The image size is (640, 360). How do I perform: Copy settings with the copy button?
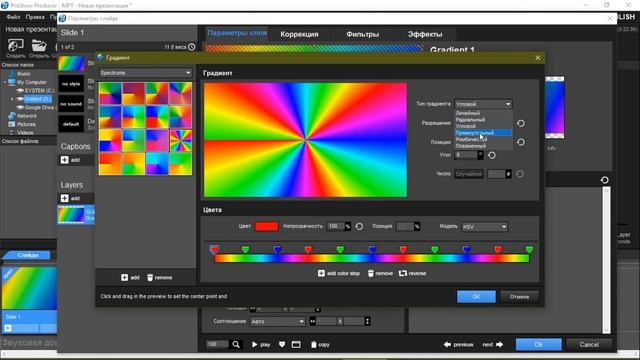click(320, 344)
